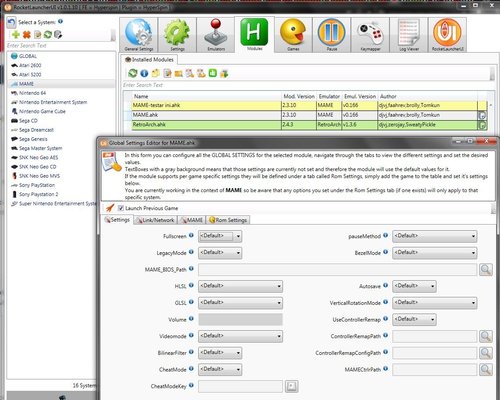Open the Pause tab
This screenshot has width=500, height=400.
point(332,35)
